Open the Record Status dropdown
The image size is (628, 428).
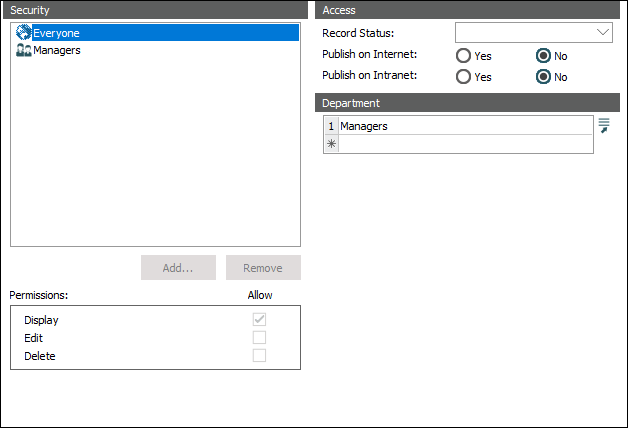tap(533, 33)
